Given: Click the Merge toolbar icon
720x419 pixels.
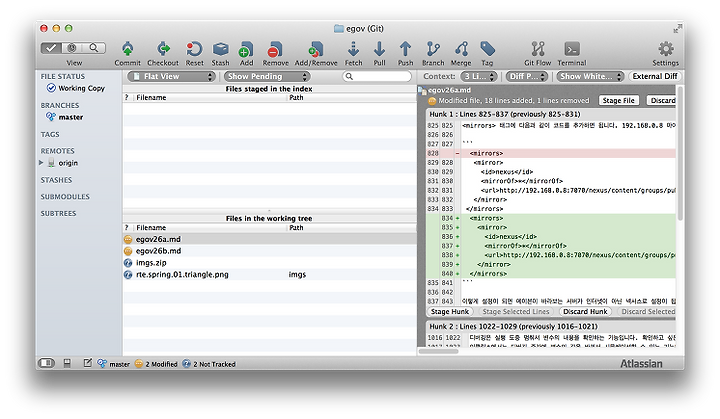Looking at the screenshot, I should [x=461, y=49].
